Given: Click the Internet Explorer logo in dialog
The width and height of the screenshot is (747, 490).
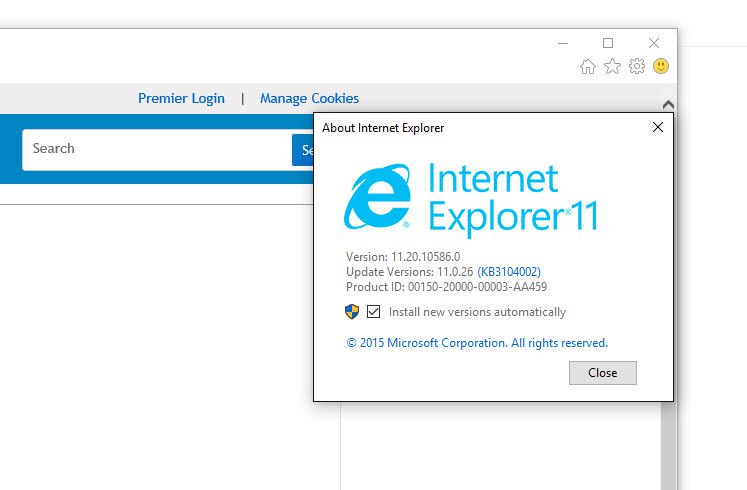Looking at the screenshot, I should (377, 196).
